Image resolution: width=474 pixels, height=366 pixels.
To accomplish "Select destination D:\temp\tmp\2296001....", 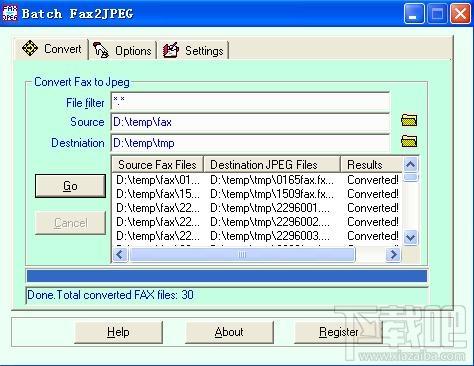I will (x=270, y=208).
